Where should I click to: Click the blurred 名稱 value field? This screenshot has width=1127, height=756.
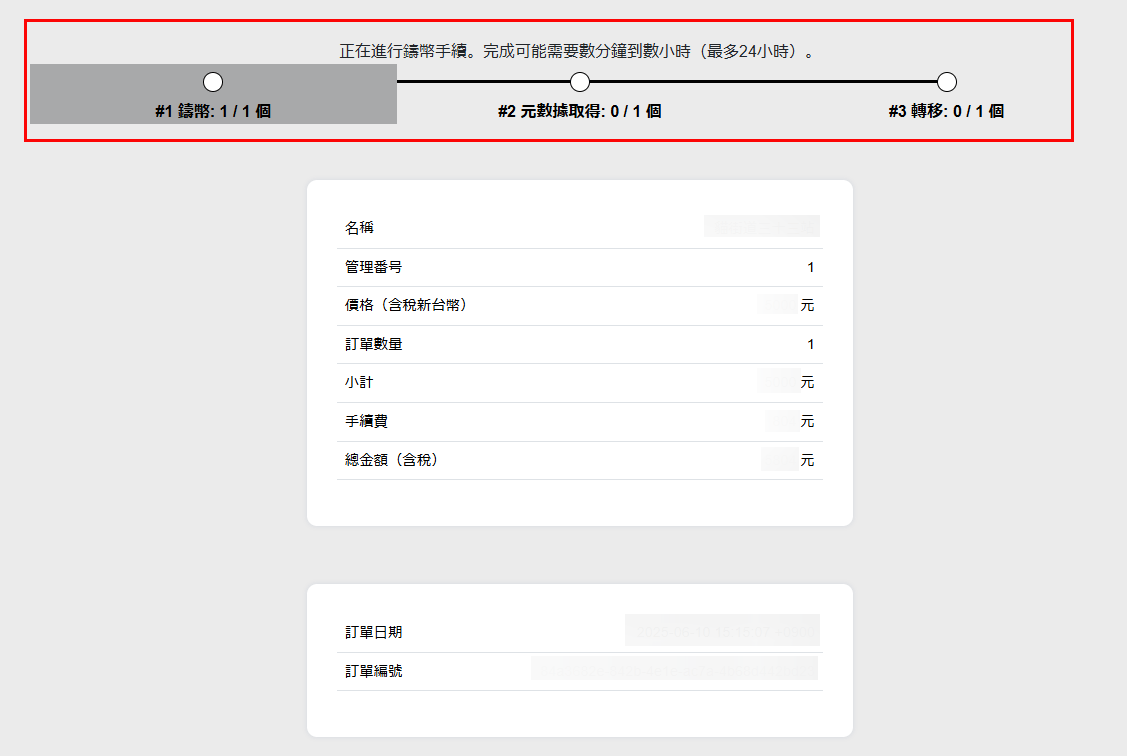click(x=761, y=226)
